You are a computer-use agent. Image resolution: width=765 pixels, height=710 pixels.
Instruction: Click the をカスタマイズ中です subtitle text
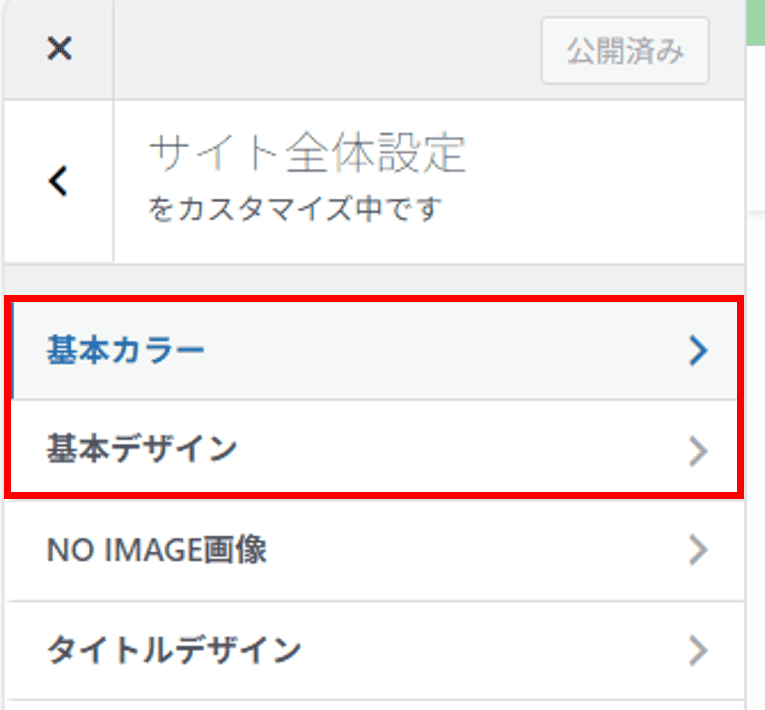coord(295,211)
